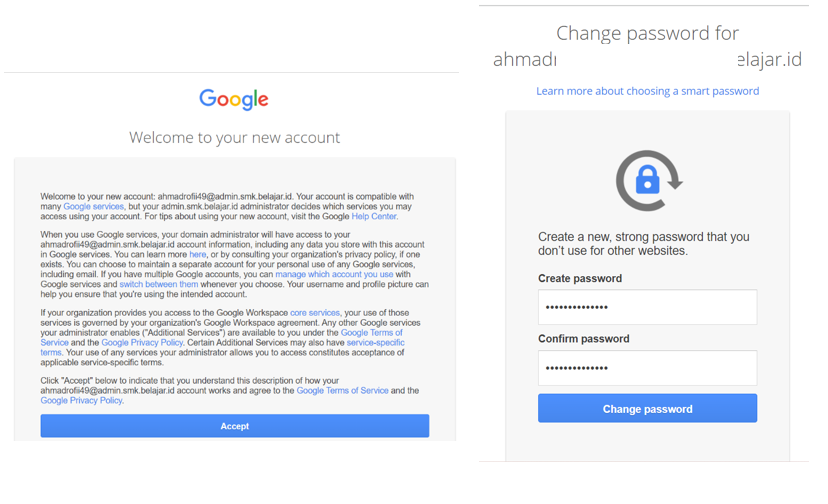
Task: Click the blue Accept button
Action: tap(235, 426)
